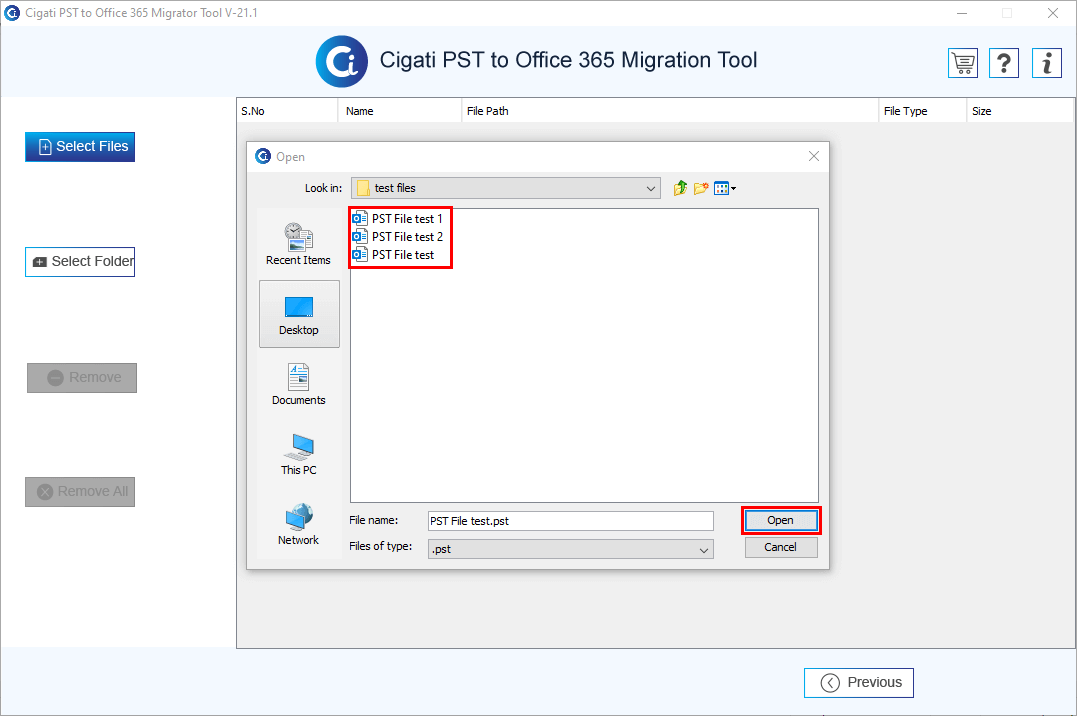
Task: Open the help question mark icon
Action: [1004, 63]
